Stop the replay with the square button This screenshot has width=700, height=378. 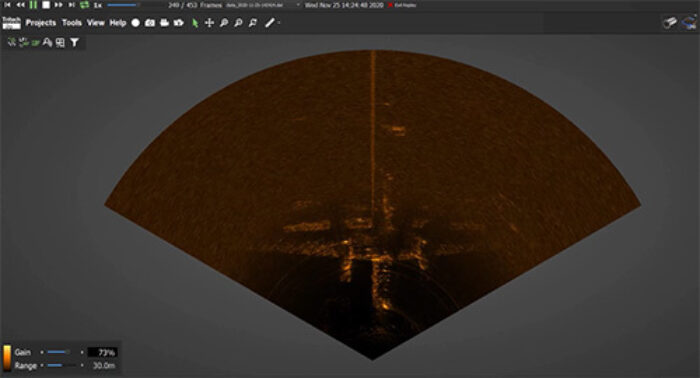46,5
